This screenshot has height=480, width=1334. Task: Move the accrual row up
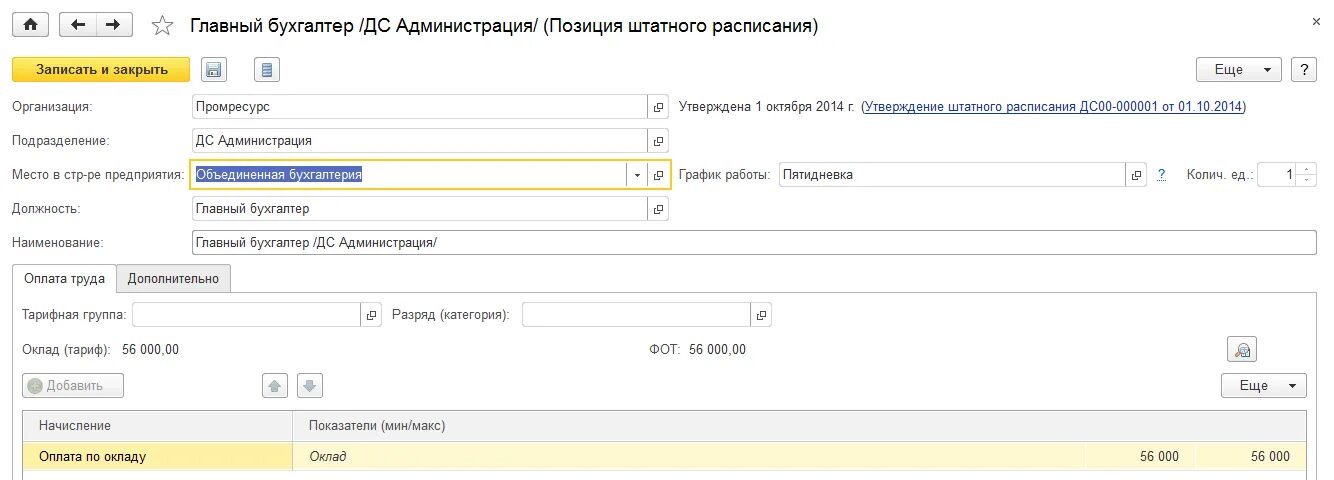click(276, 386)
